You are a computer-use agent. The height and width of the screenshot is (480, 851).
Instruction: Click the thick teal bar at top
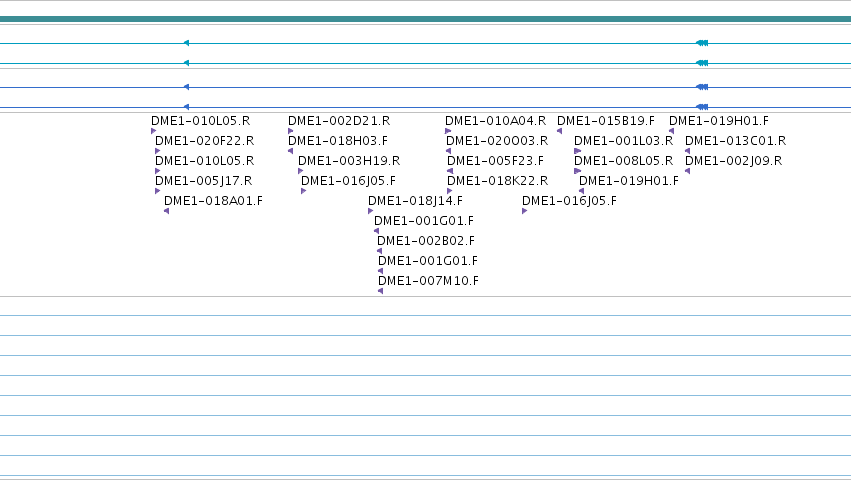pos(426,19)
